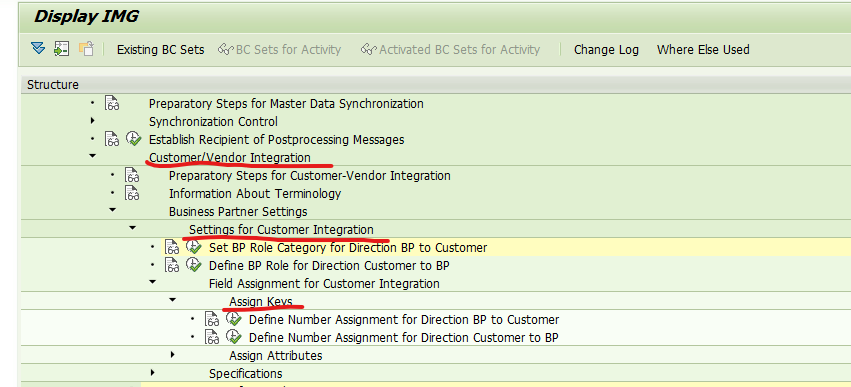This screenshot has height=387, width=851.
Task: Select Set BP Role Category for Direction BP to Customer
Action: click(348, 248)
